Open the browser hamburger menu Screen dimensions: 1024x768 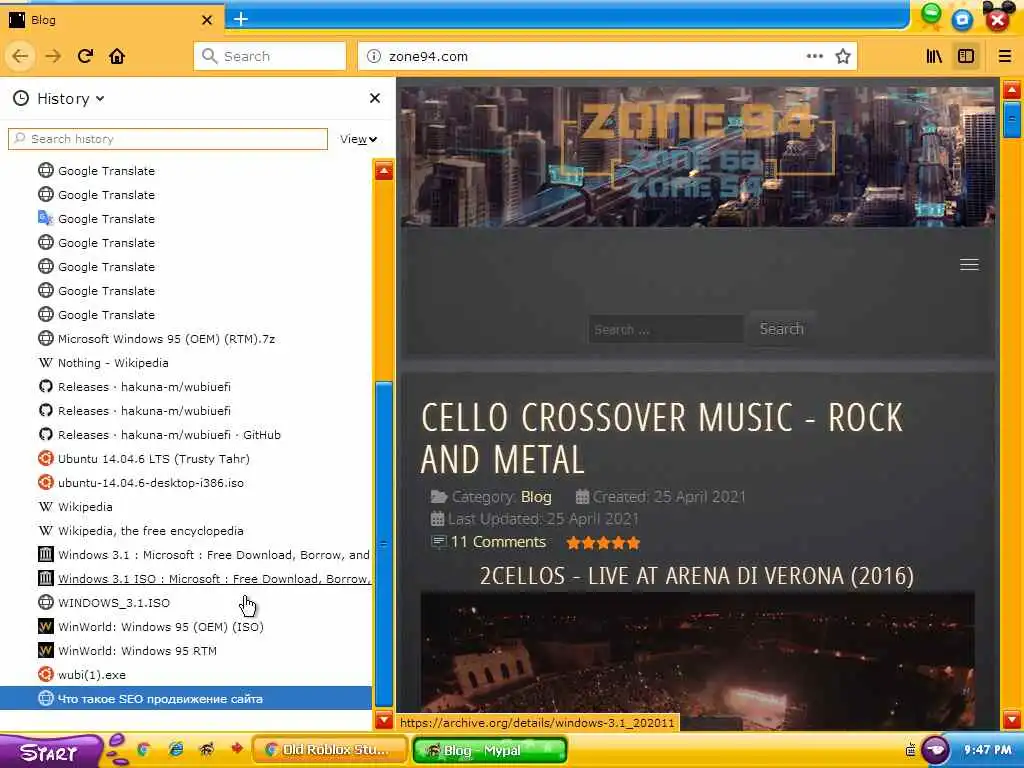click(x=1004, y=56)
